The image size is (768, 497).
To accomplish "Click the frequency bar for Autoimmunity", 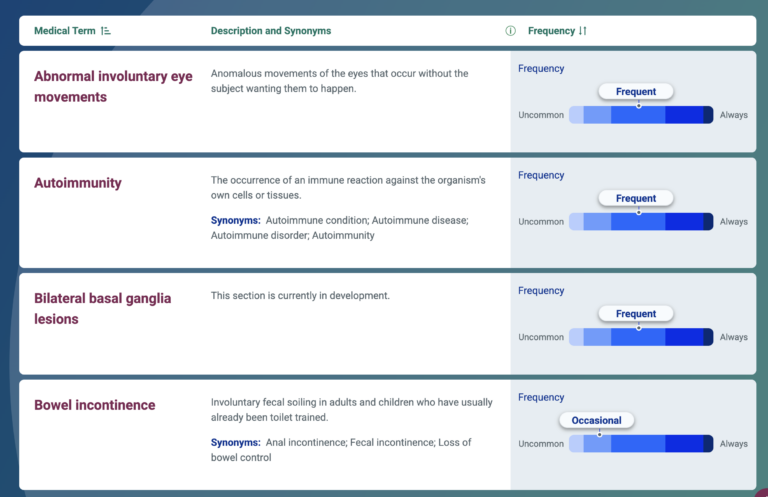I will click(640, 222).
